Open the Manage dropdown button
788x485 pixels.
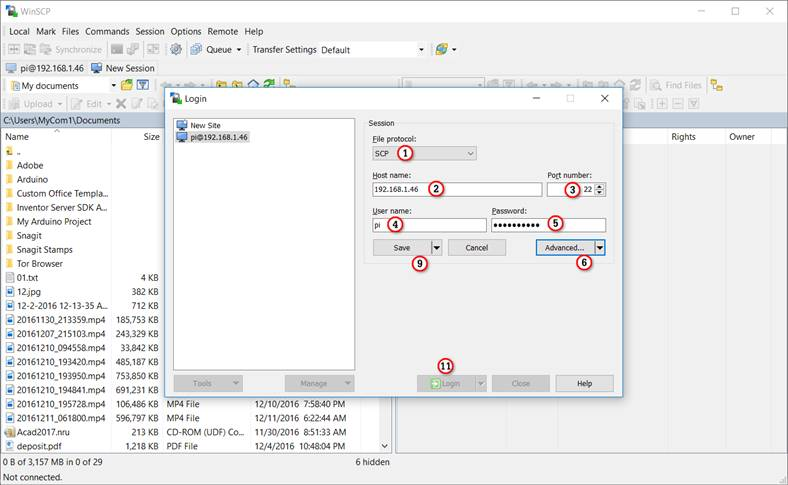click(319, 383)
